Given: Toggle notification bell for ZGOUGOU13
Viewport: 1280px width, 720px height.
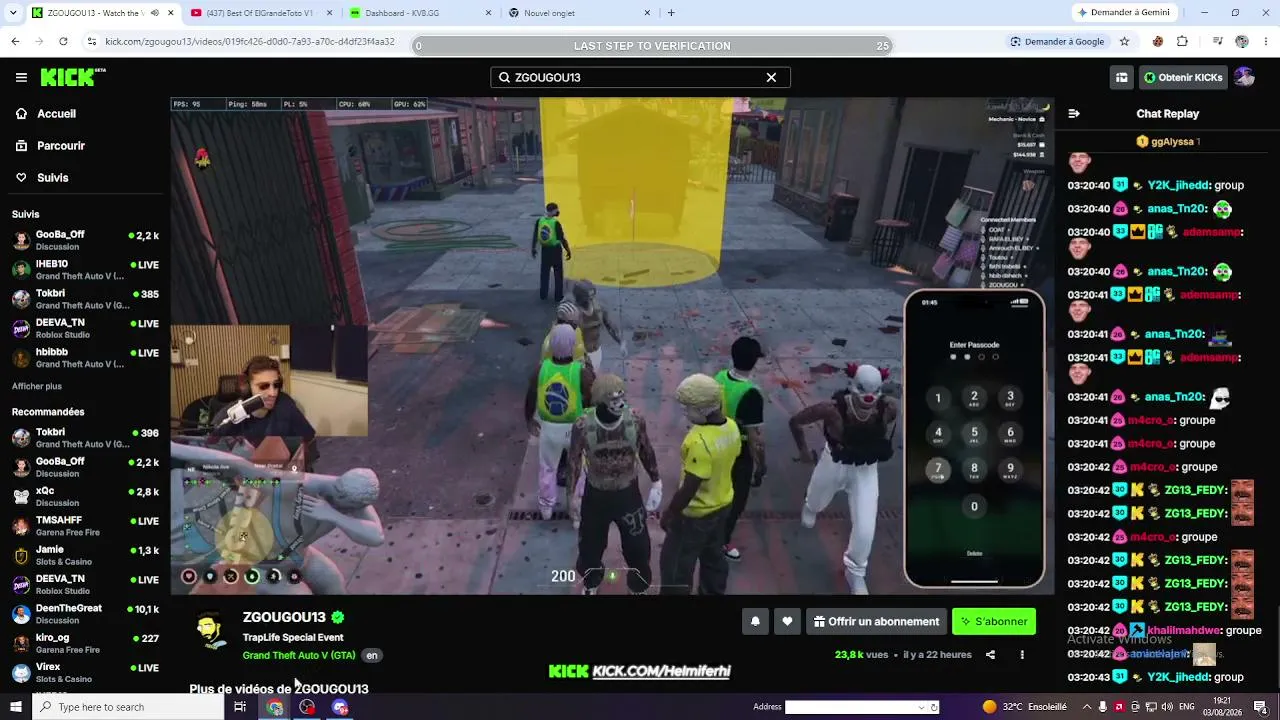Looking at the screenshot, I should tap(755, 622).
